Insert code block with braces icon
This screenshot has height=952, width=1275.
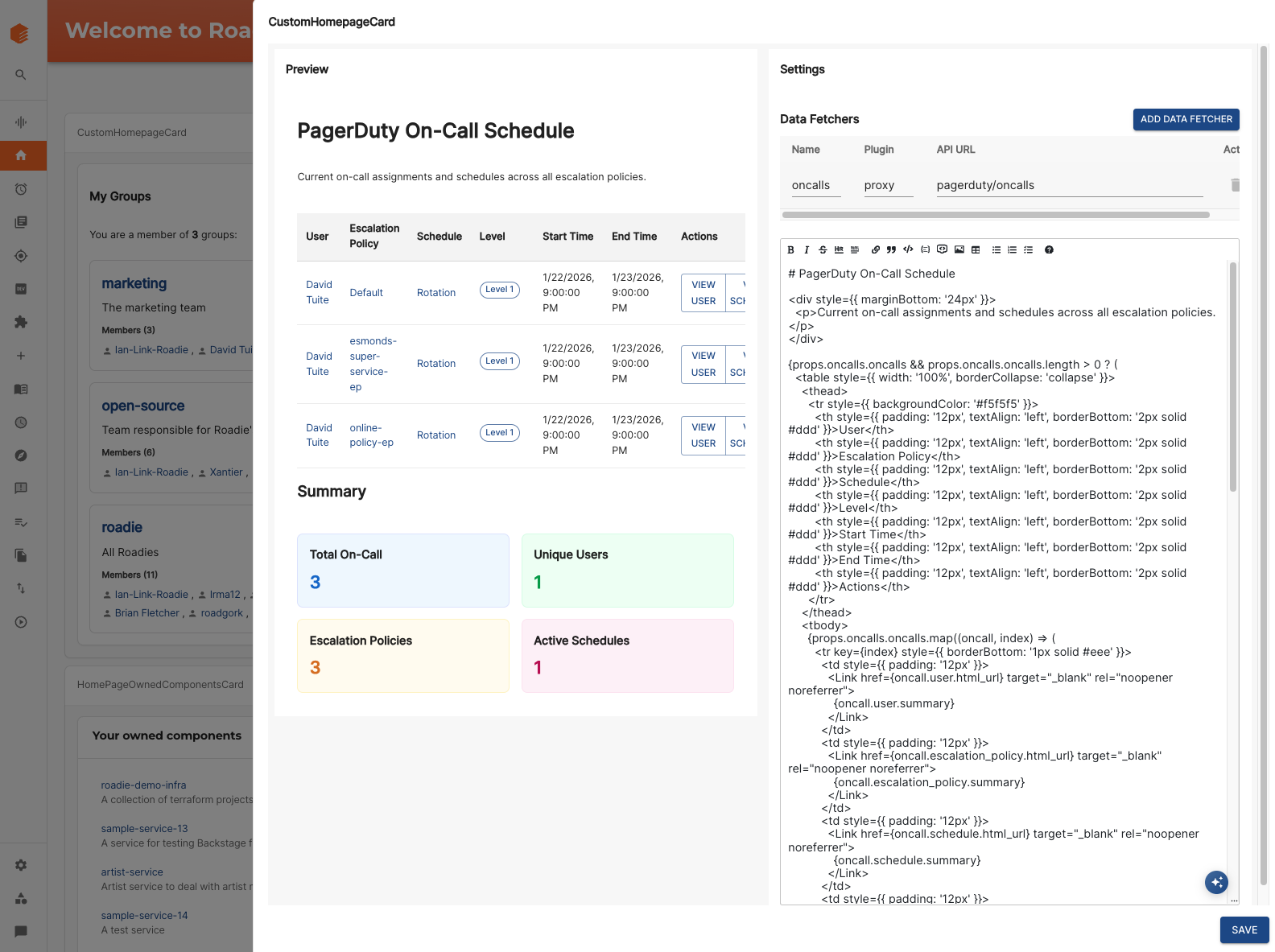pyautogui.click(x=926, y=250)
